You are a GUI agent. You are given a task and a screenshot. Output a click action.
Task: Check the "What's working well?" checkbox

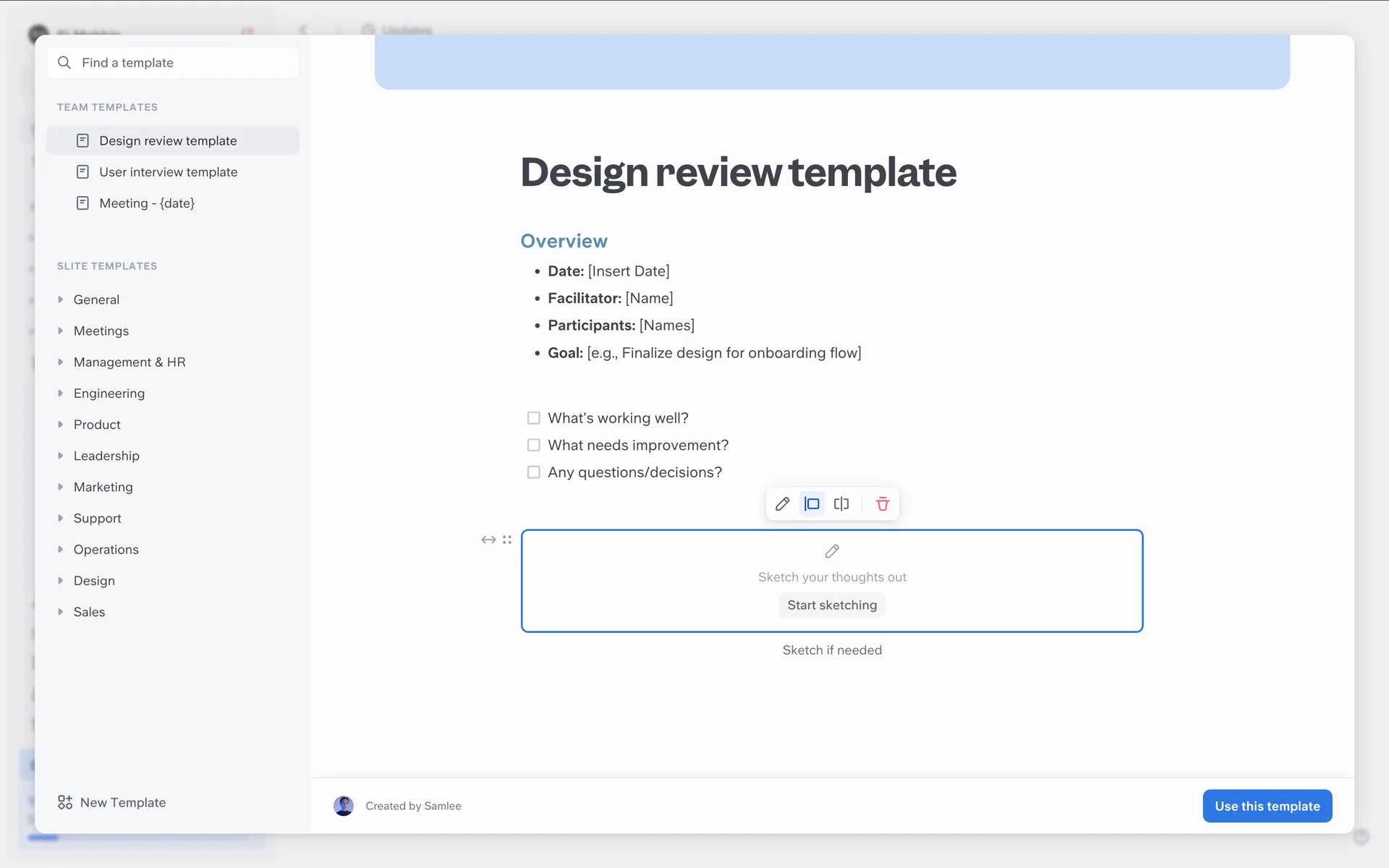(534, 418)
